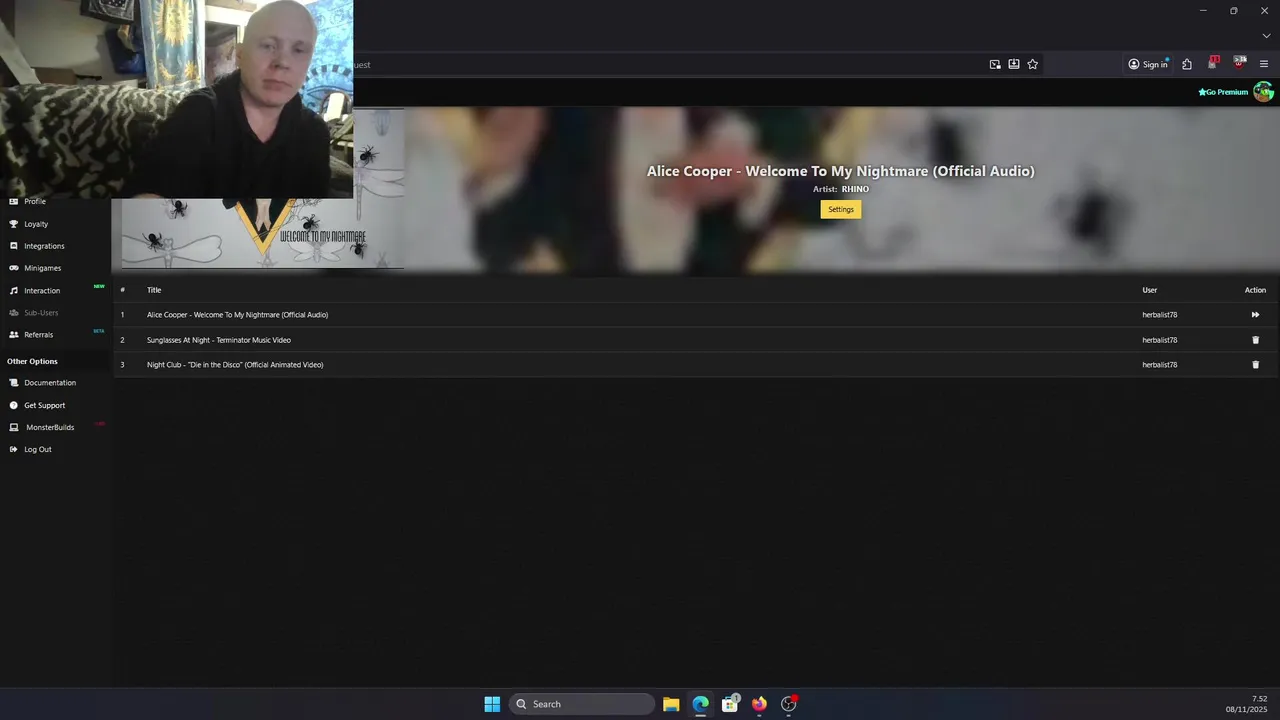Viewport: 1280px width, 720px height.
Task: Open Sub-Users in the sidebar
Action: point(41,313)
